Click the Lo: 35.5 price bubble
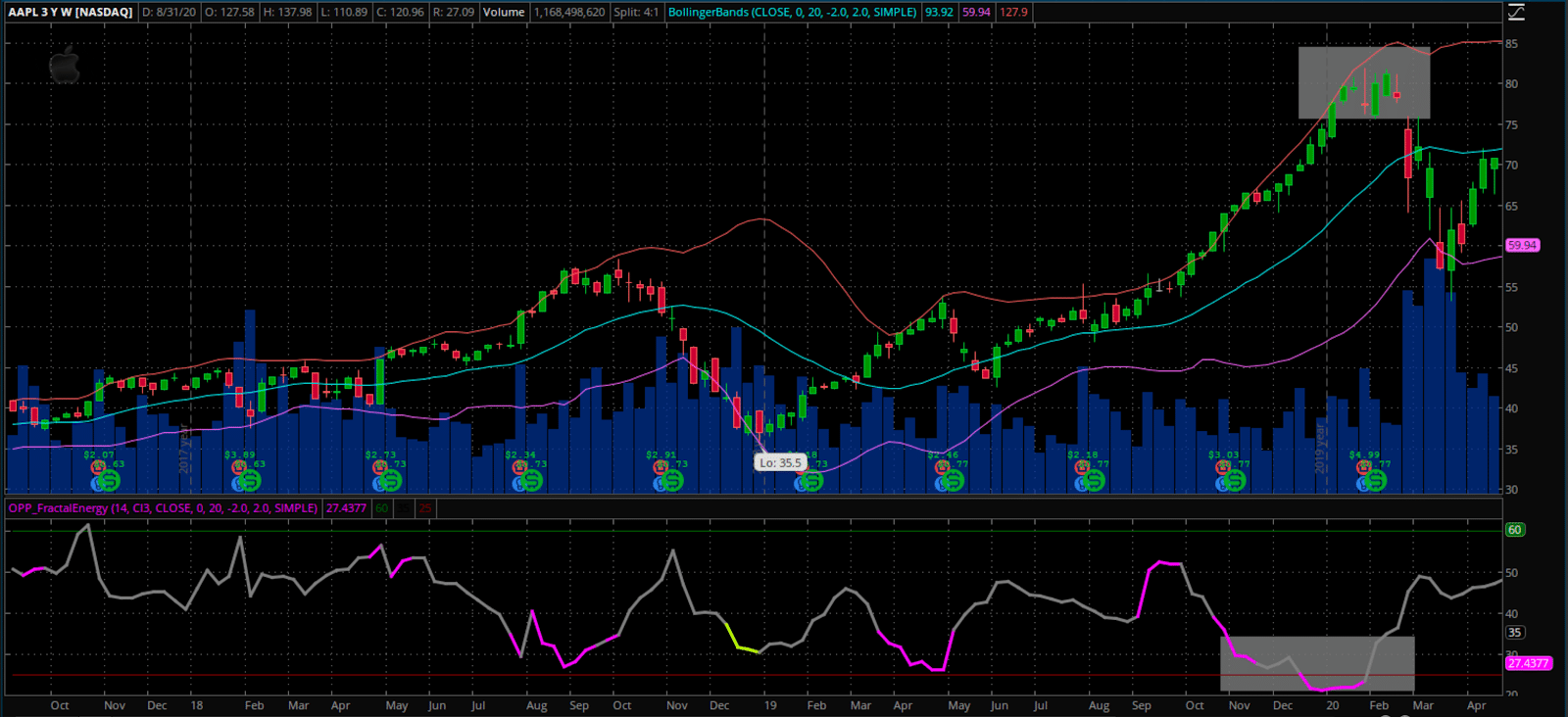Viewport: 1568px width, 717px height. pyautogui.click(x=780, y=462)
